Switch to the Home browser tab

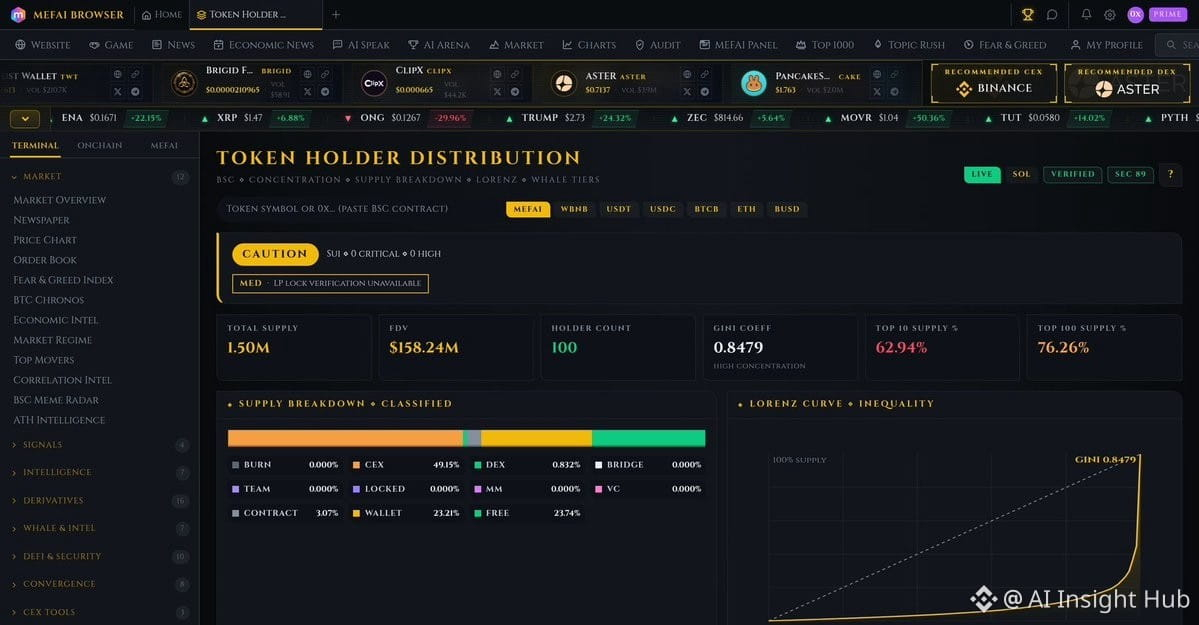click(162, 15)
